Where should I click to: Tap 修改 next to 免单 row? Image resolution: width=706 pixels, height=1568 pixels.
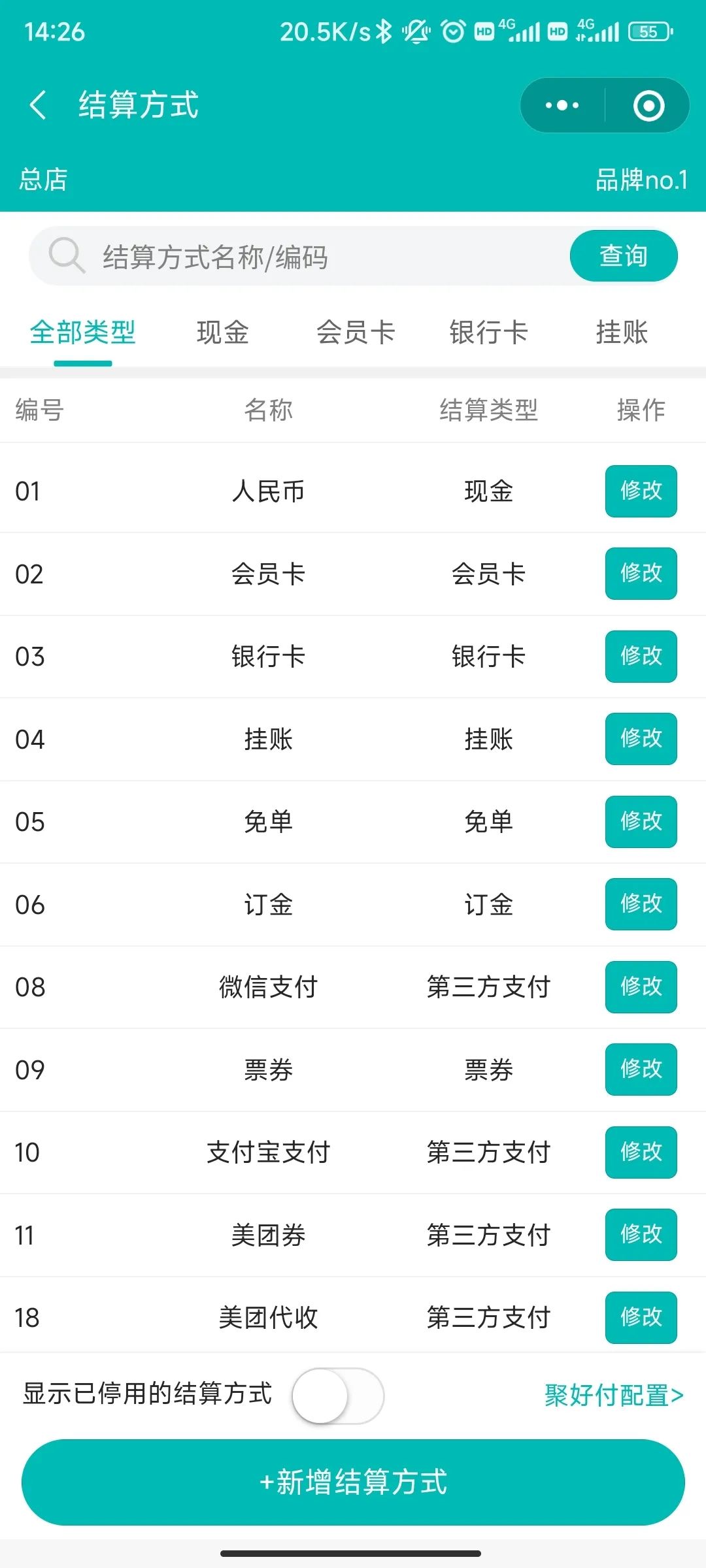(641, 821)
